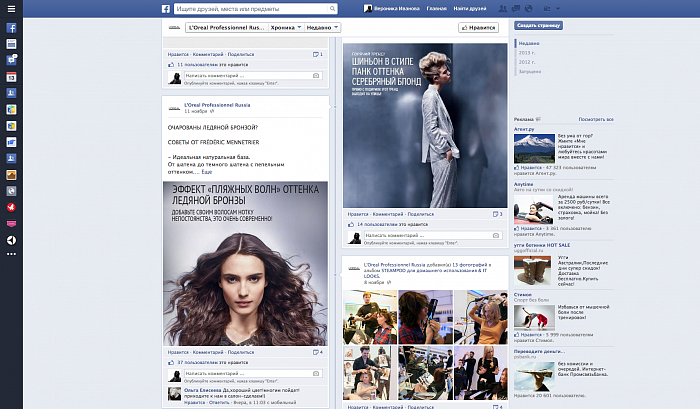Click Комментарий under the silver blond post
This screenshot has width=700, height=409.
tap(388, 214)
